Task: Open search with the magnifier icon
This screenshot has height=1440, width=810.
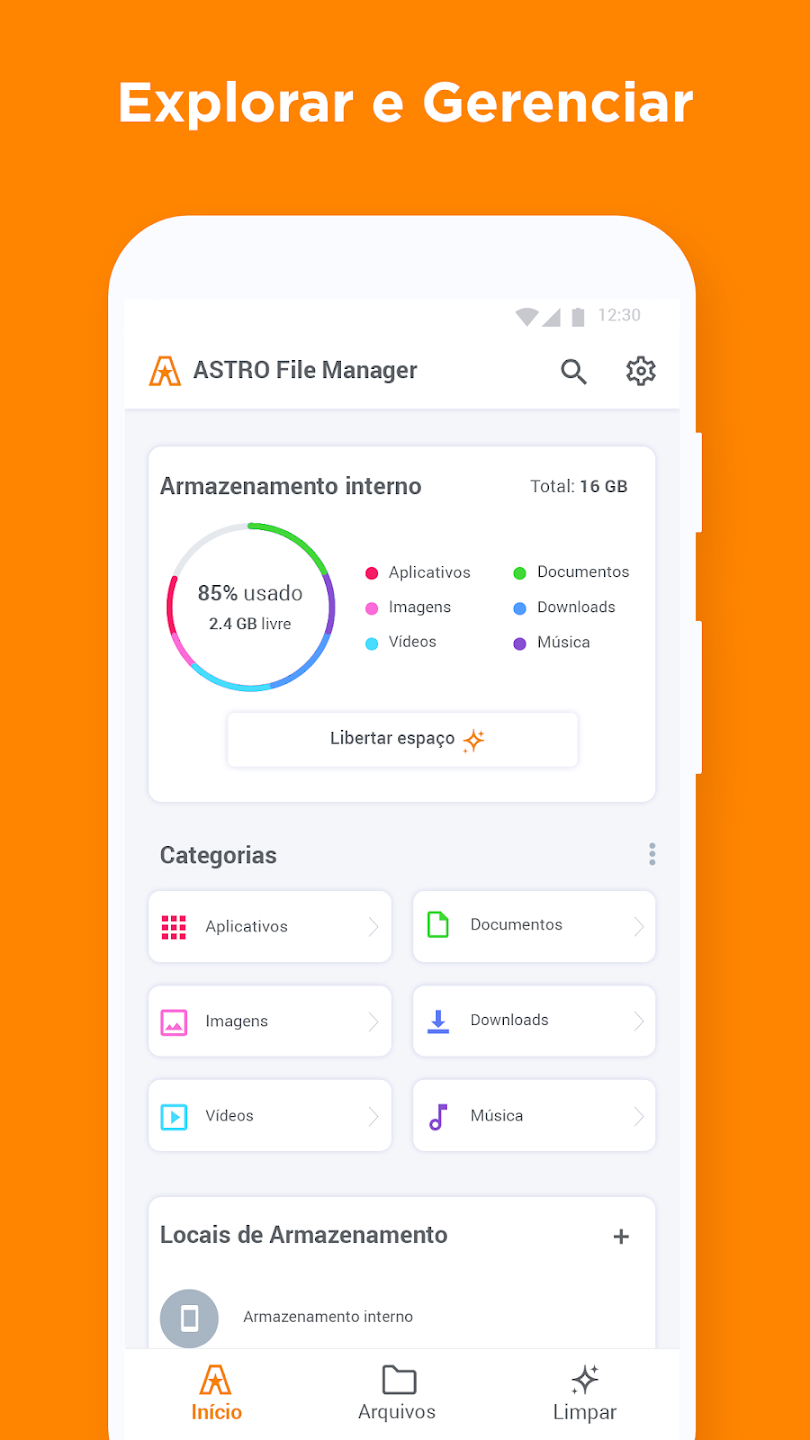Action: point(573,371)
